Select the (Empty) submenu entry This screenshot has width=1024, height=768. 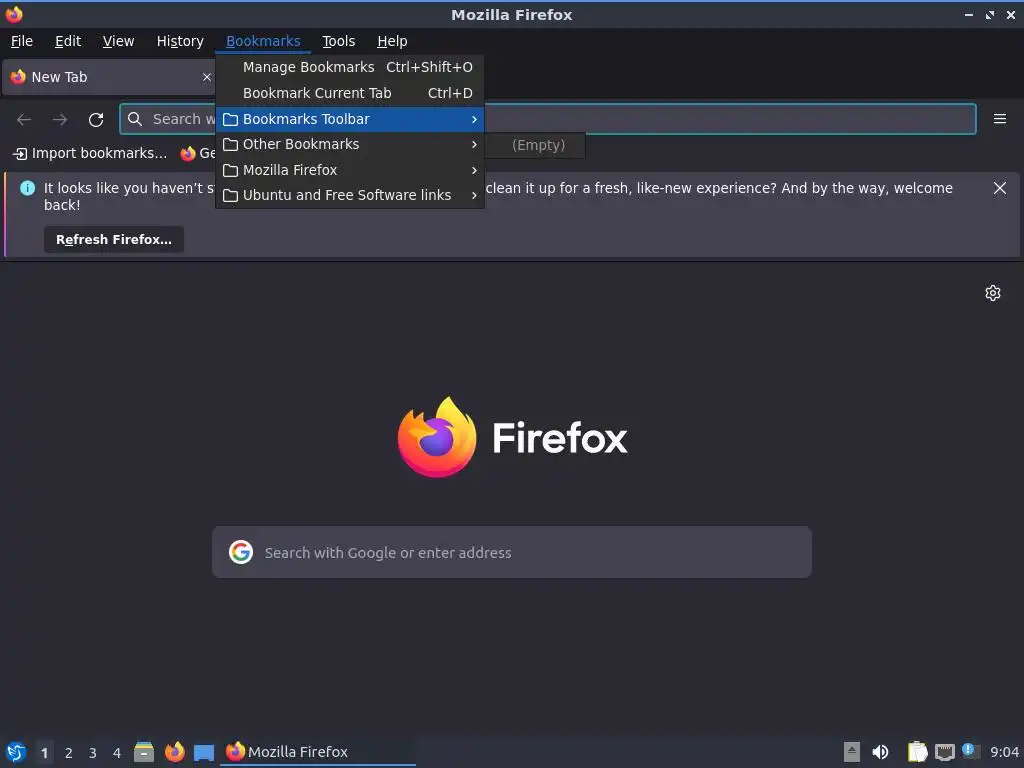pyautogui.click(x=538, y=145)
